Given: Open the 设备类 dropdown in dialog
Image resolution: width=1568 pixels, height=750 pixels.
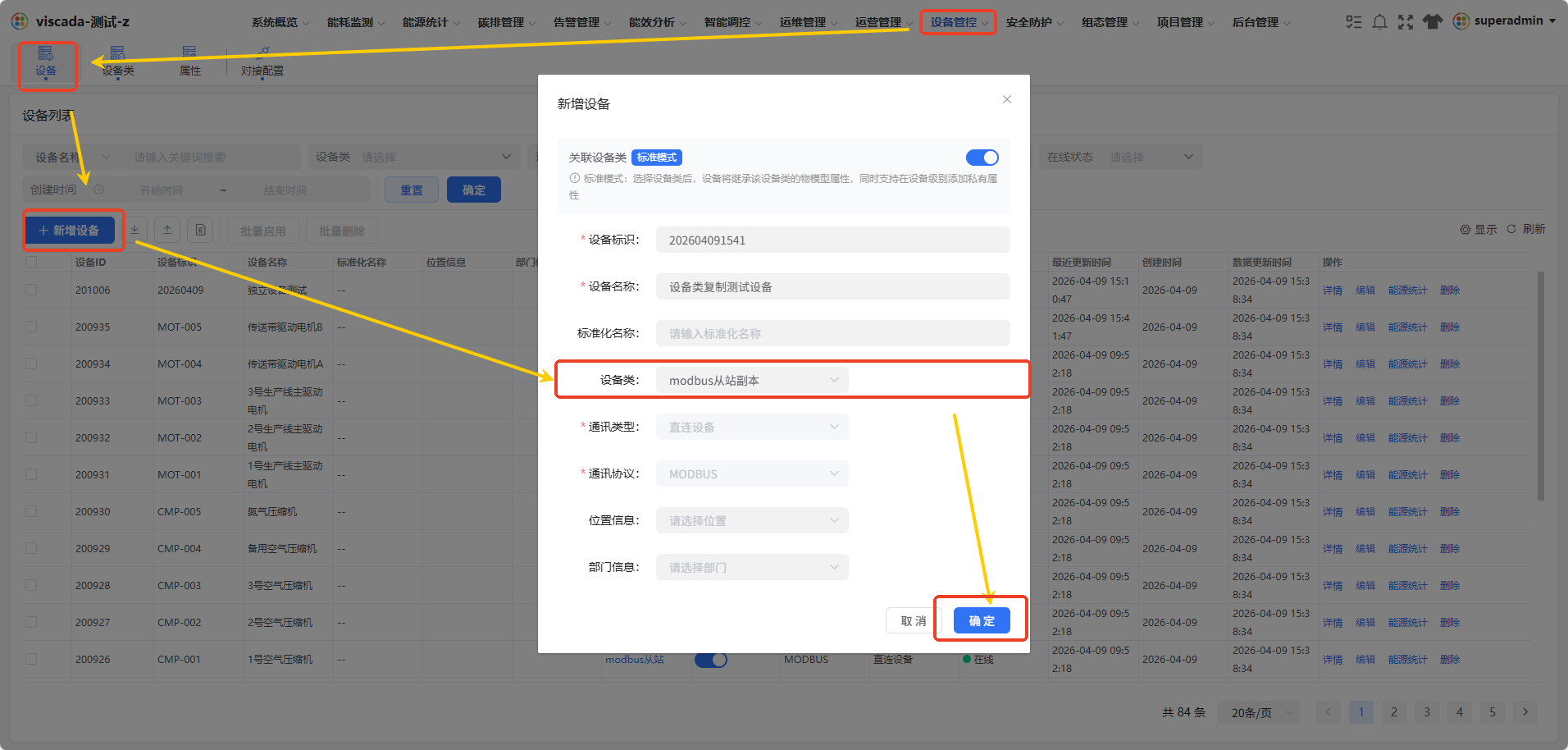Looking at the screenshot, I should 752,380.
